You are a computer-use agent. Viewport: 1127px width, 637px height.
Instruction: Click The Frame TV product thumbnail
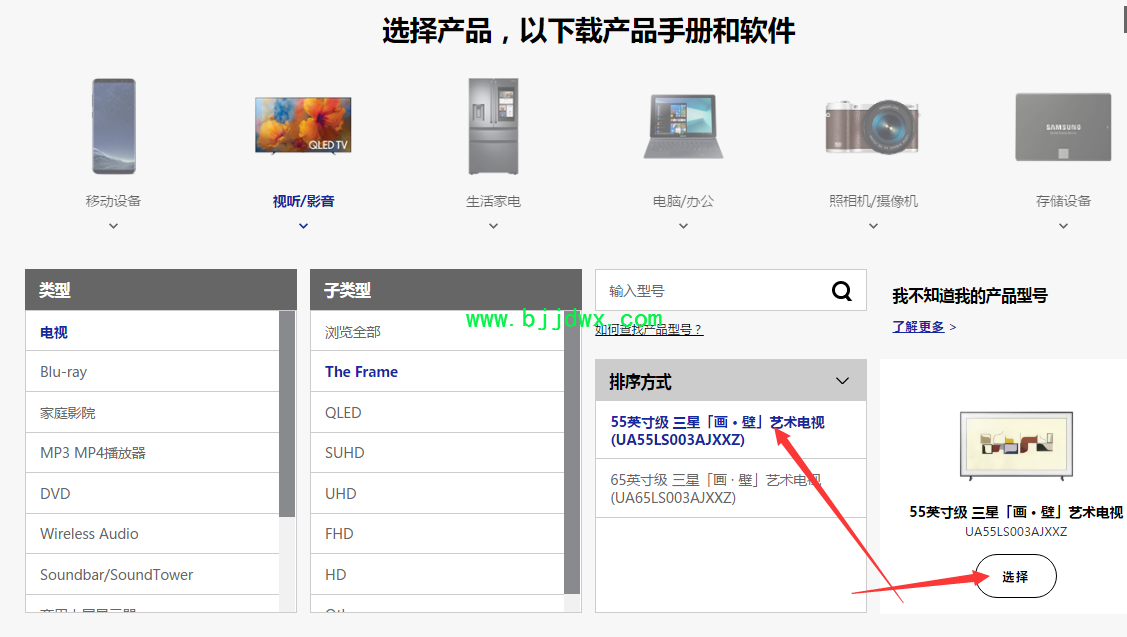pyautogui.click(x=1016, y=446)
